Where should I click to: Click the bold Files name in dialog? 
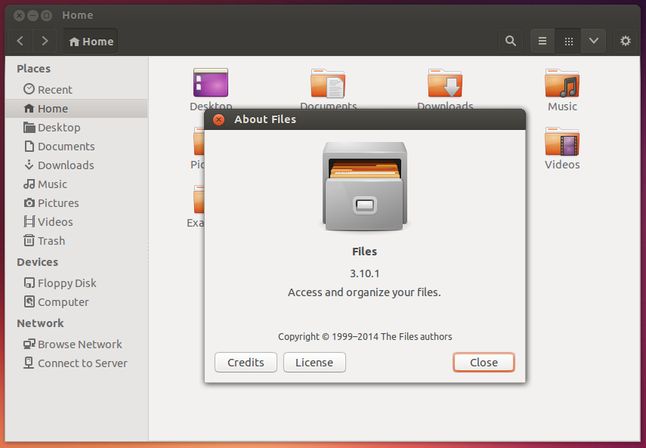[x=365, y=251]
